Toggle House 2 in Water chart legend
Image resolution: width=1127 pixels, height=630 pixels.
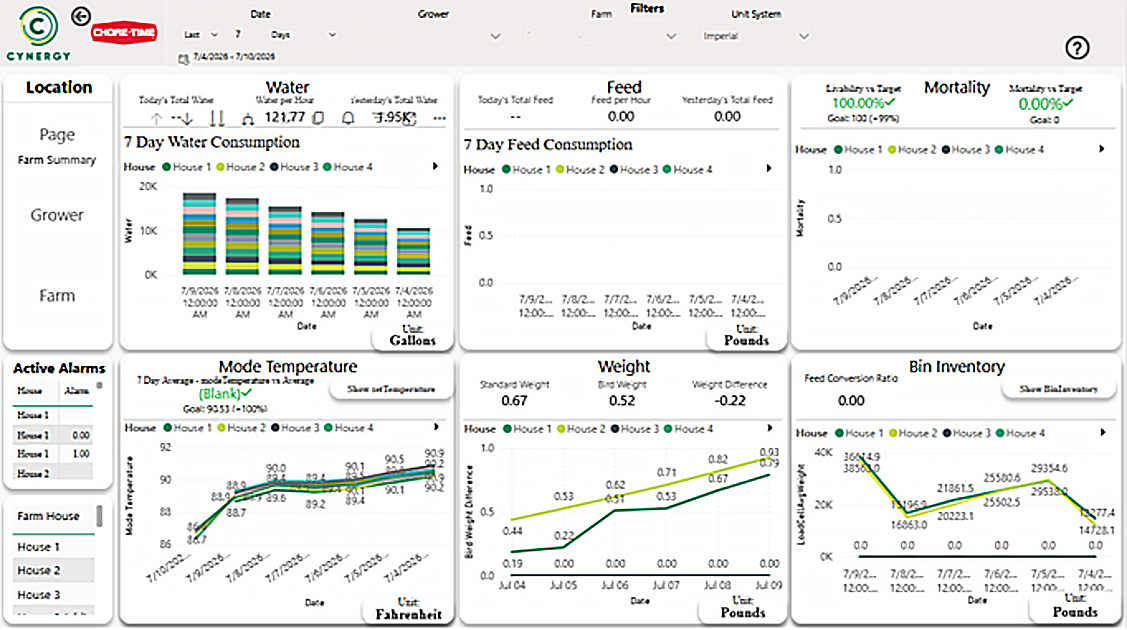pos(241,167)
